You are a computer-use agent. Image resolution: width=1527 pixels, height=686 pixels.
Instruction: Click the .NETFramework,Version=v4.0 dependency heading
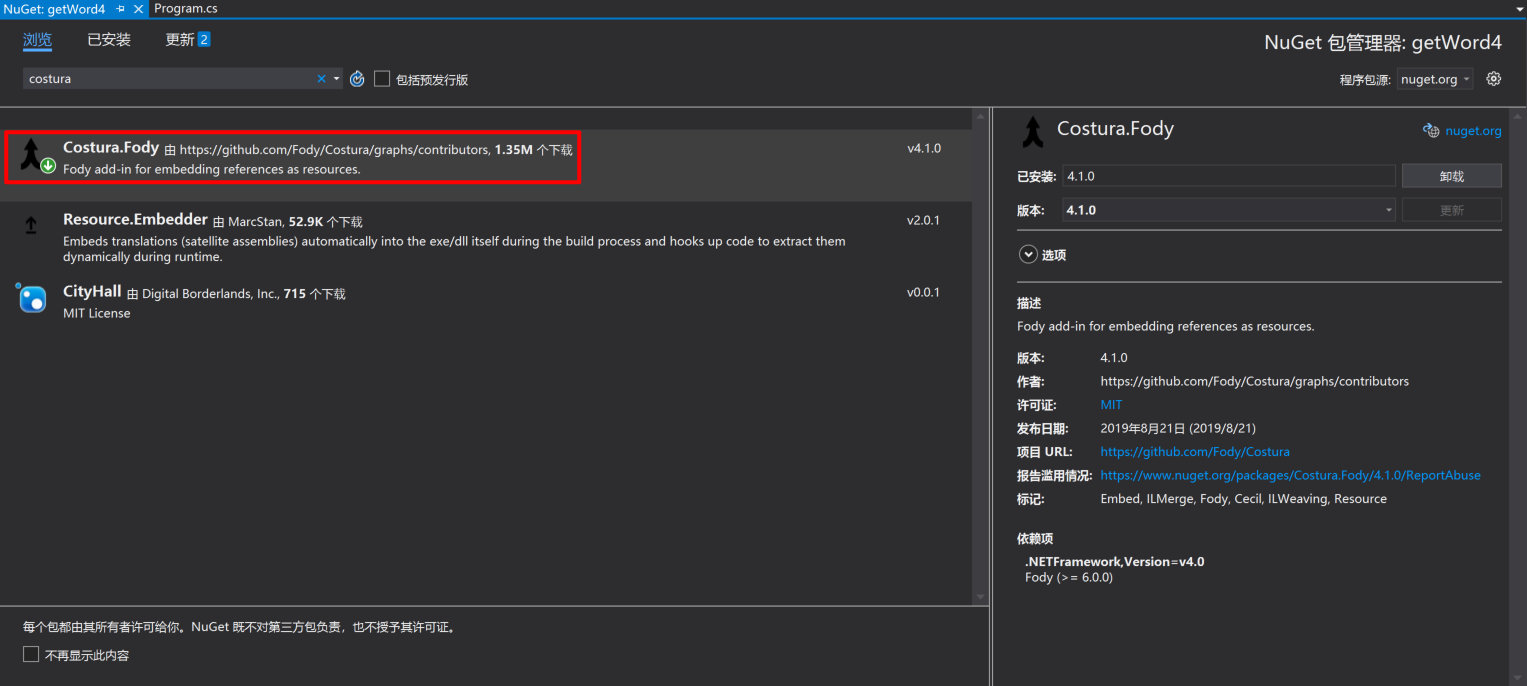1115,562
